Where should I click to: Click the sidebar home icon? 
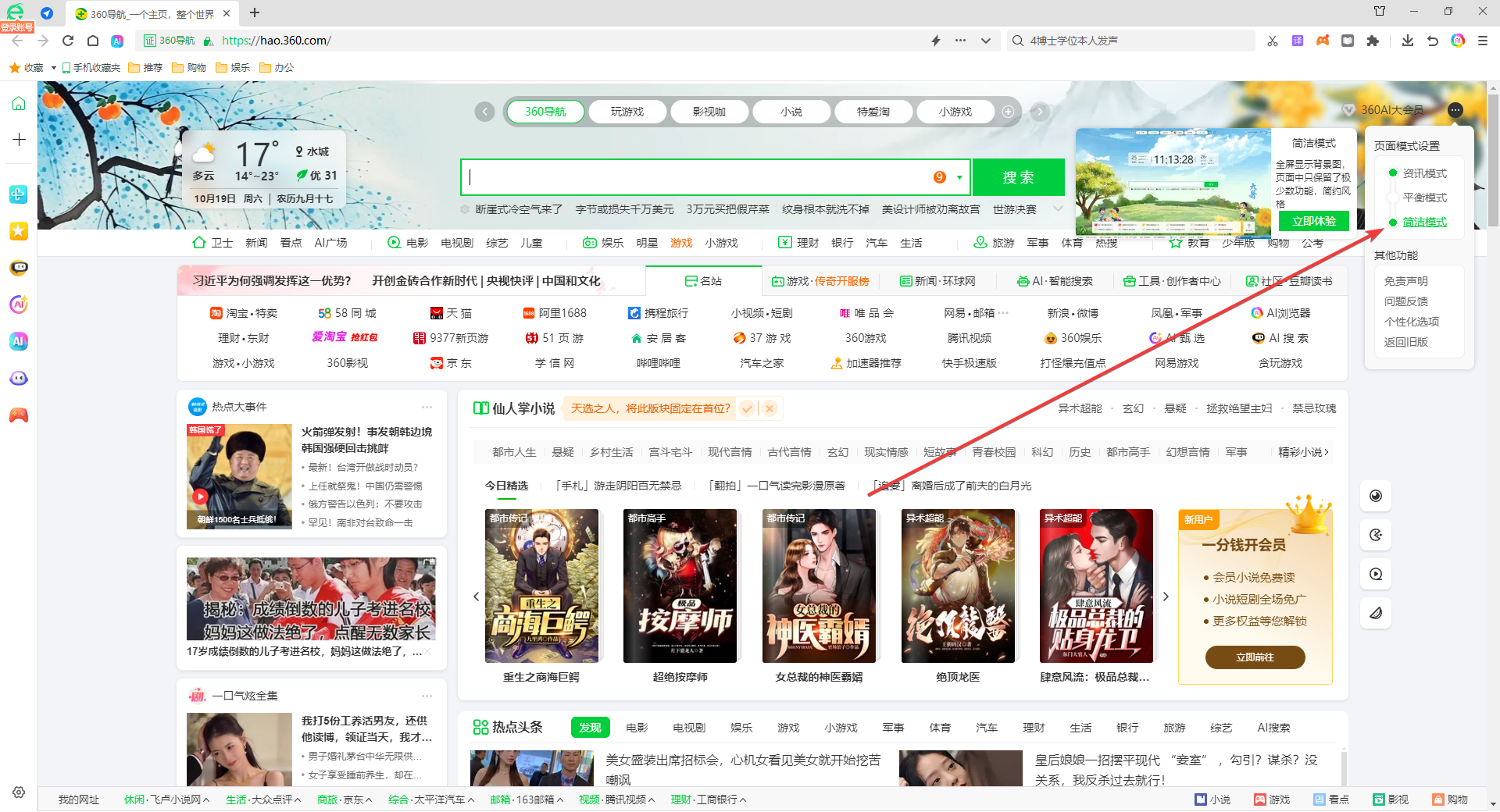click(19, 104)
